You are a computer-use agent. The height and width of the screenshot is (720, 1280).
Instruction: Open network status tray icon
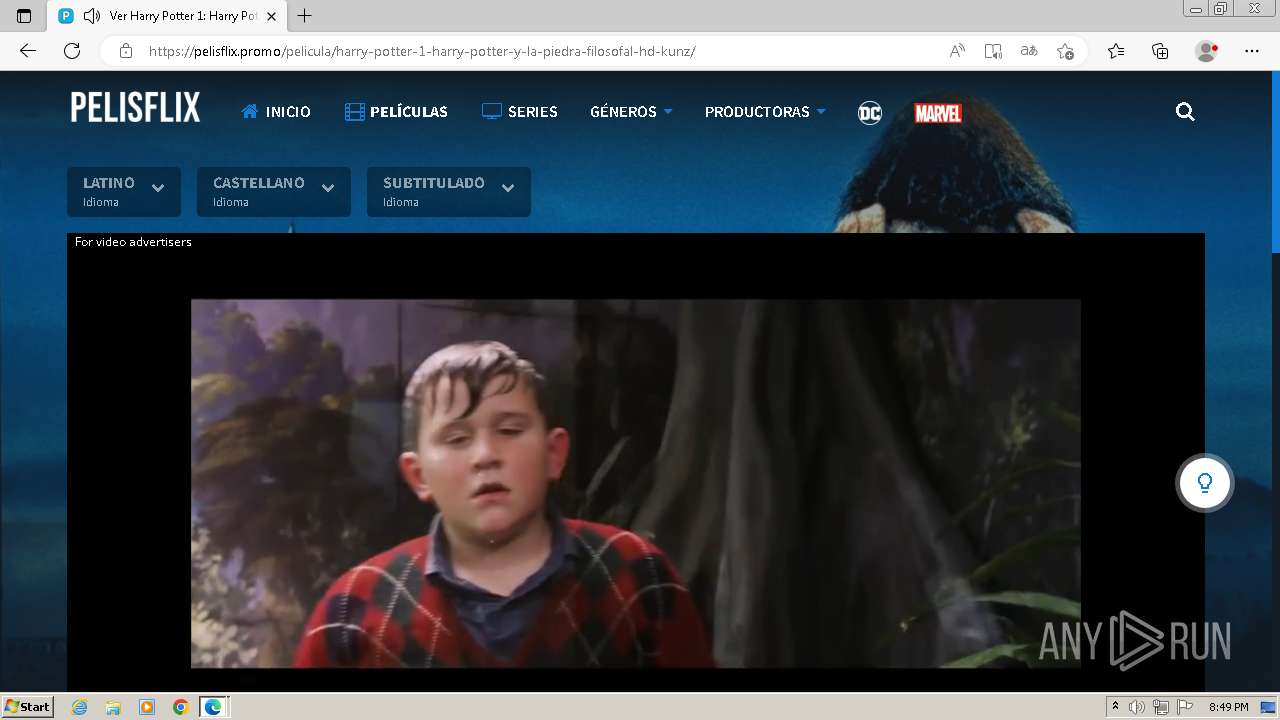pos(1161,707)
